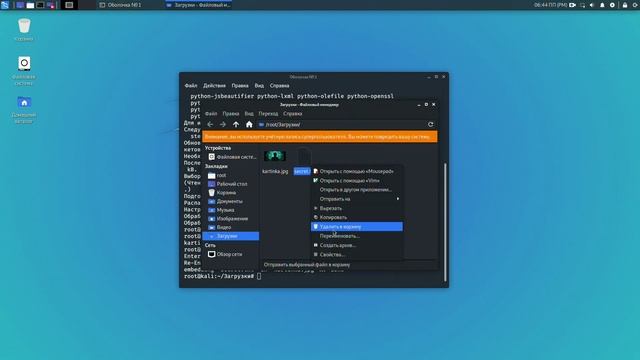This screenshot has height=360, width=640.
Task: Choose Копировать in the context menu
Action: (357, 217)
